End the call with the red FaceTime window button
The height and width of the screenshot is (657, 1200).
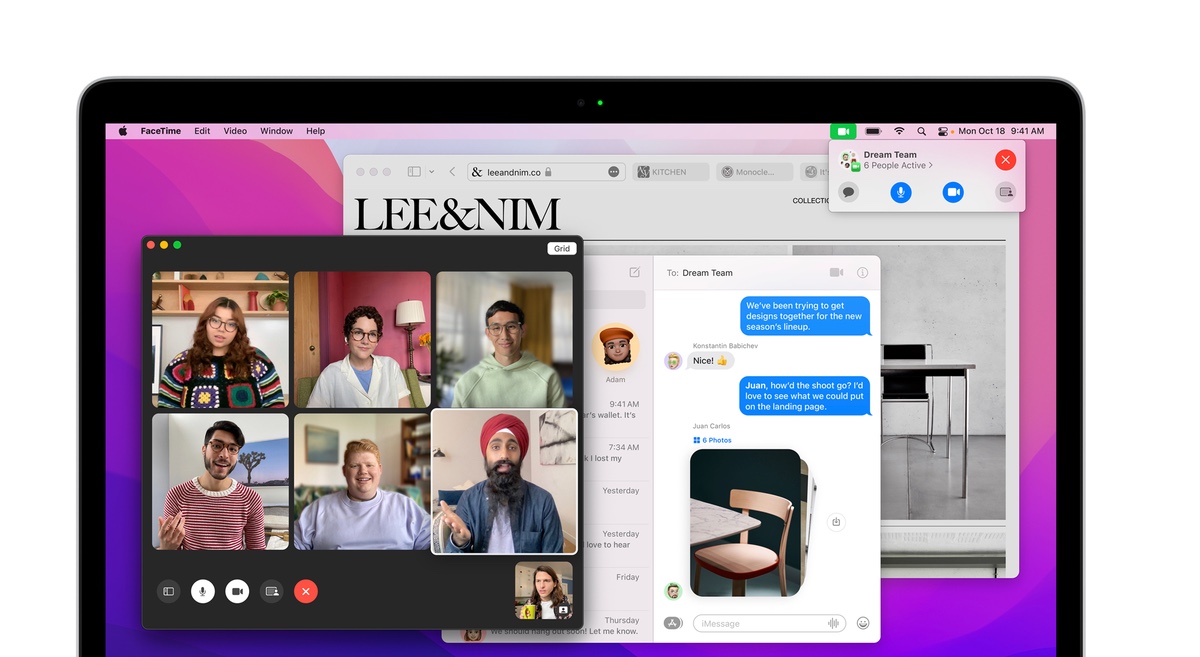(x=306, y=591)
